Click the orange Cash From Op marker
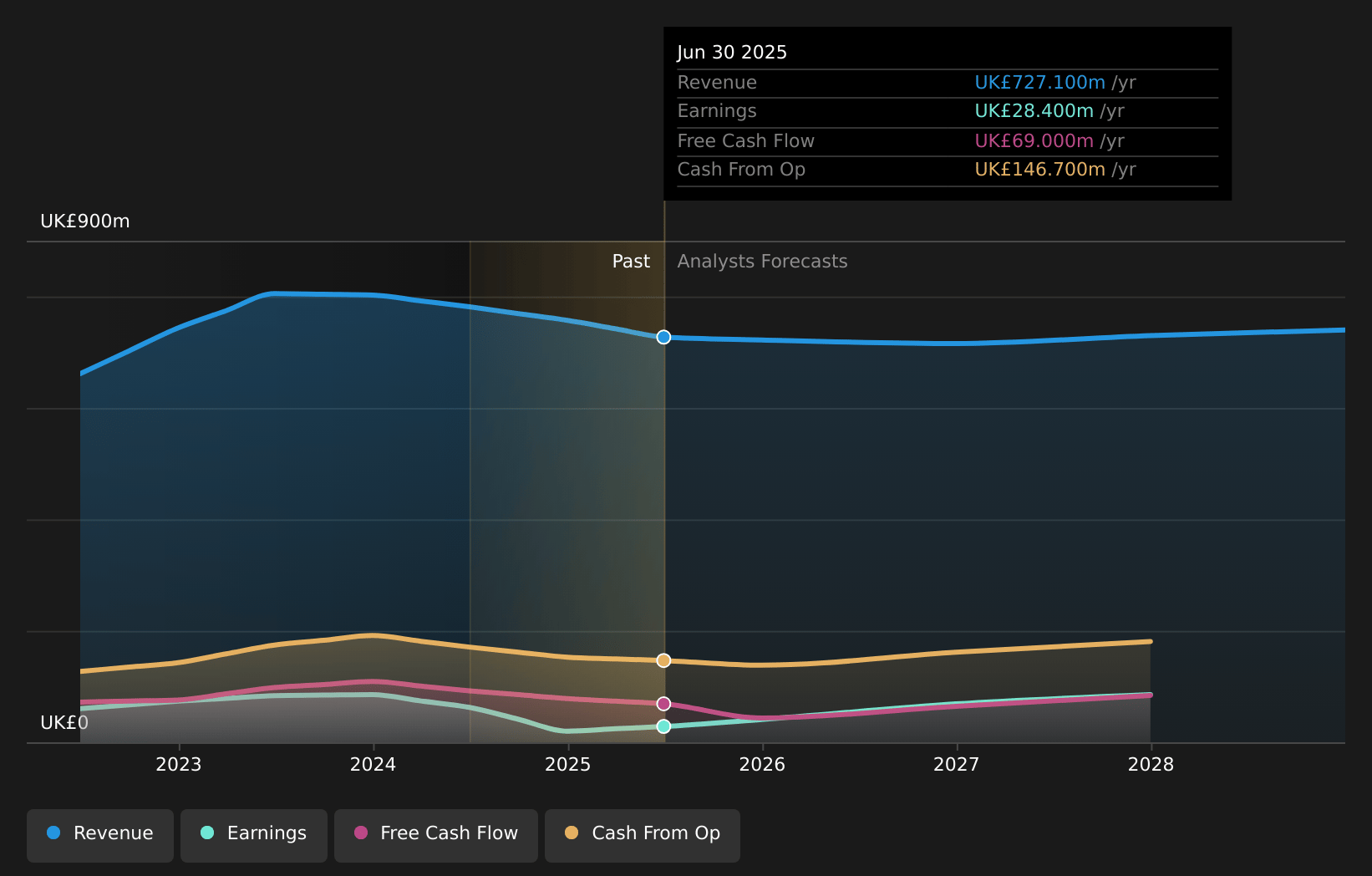 pyautogui.click(x=663, y=660)
